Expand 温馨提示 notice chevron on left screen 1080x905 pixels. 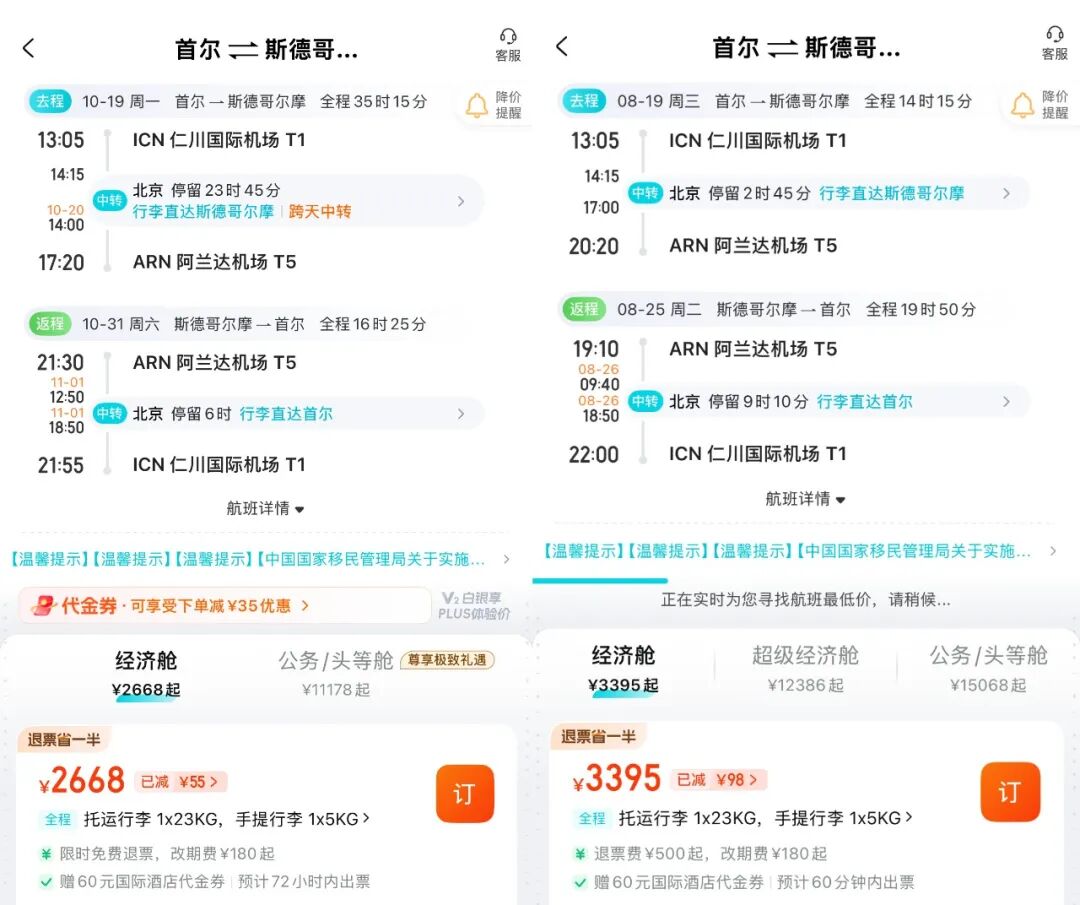(x=506, y=559)
